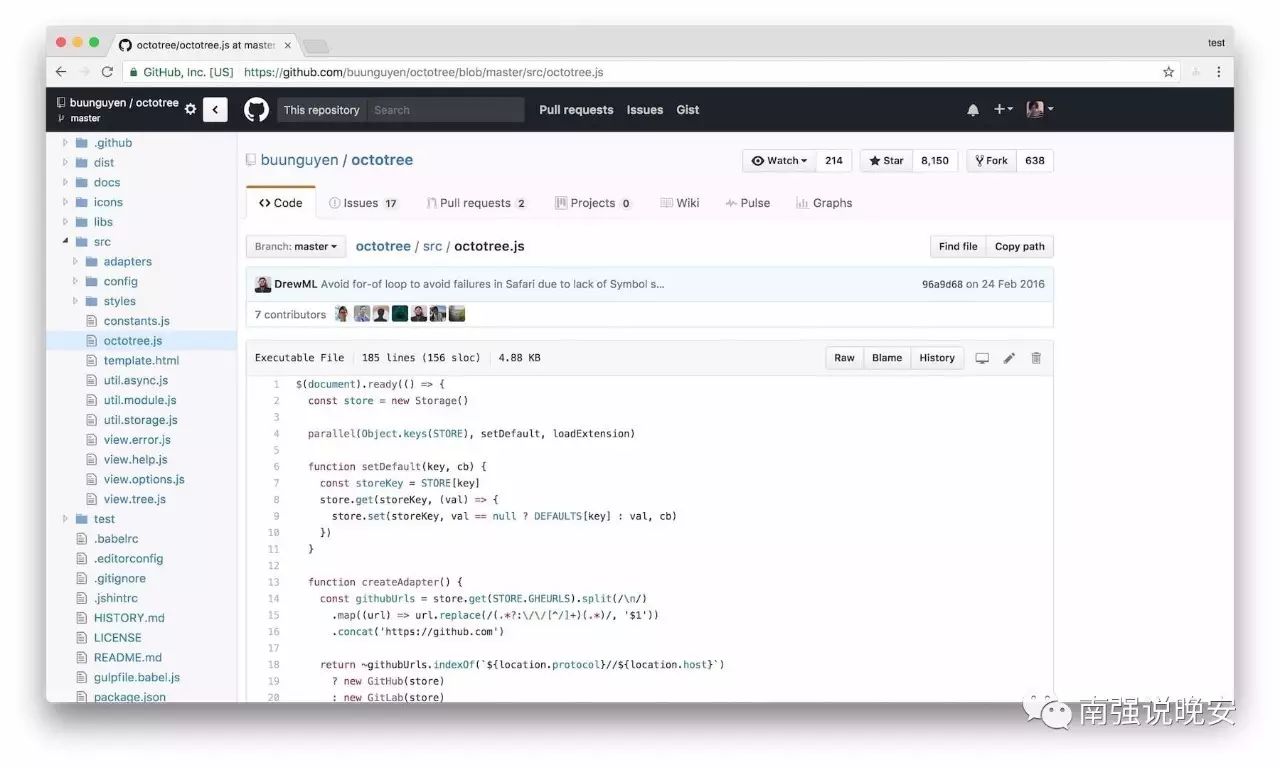1280x768 pixels.
Task: Click src in the file breadcrumb
Action: pos(432,246)
